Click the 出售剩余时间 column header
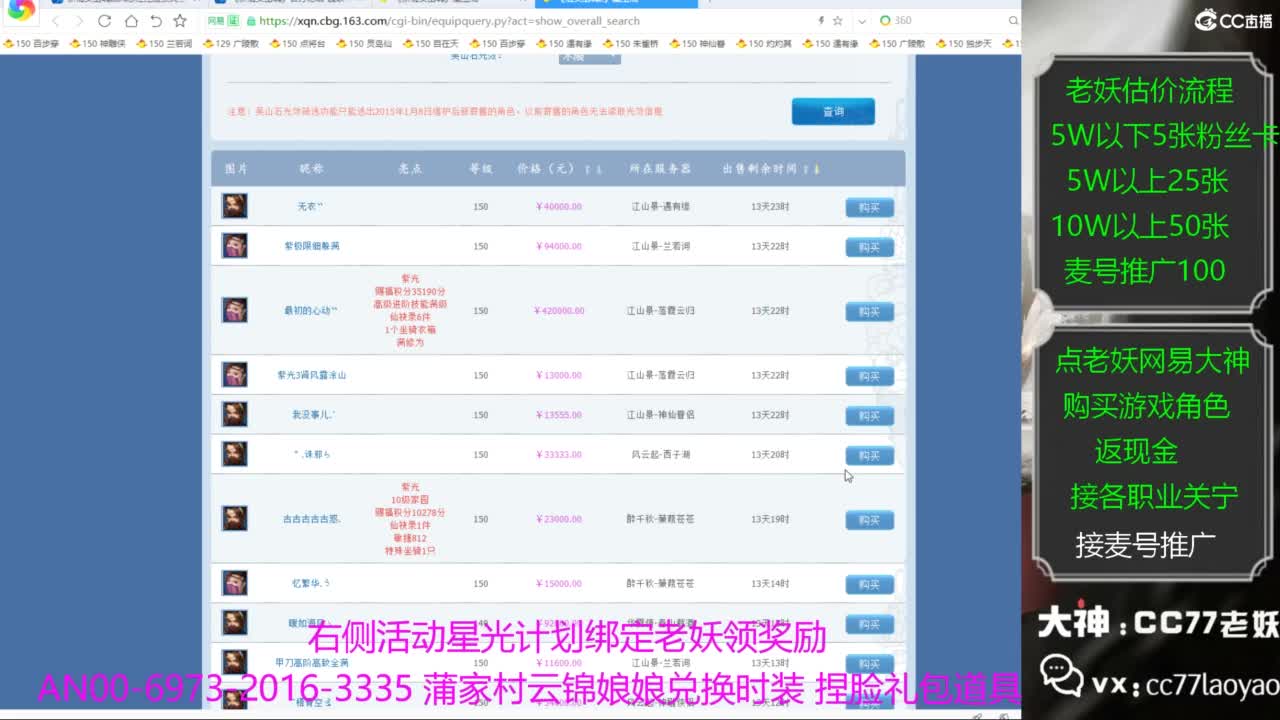The height and width of the screenshot is (720, 1280). tap(762, 170)
